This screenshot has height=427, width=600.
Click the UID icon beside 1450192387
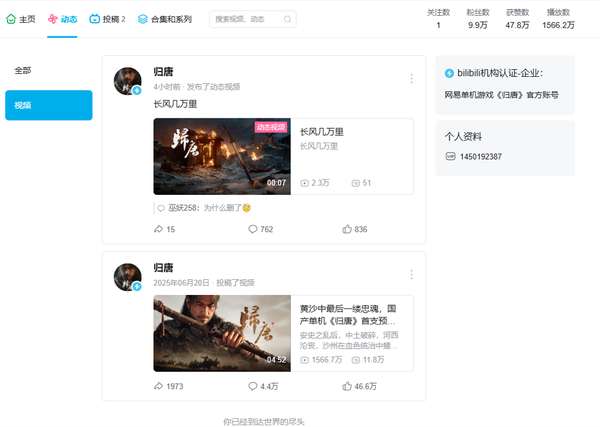click(x=450, y=156)
